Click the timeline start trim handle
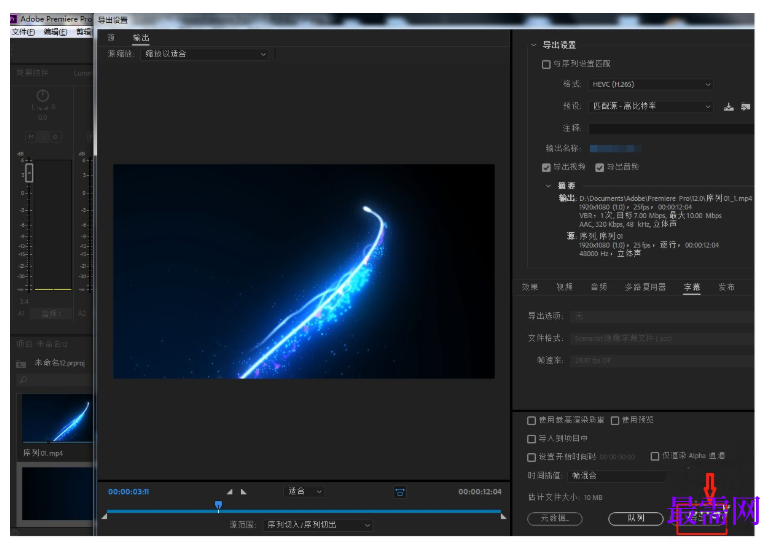Screen dimensions: 779x542 tap(104, 517)
